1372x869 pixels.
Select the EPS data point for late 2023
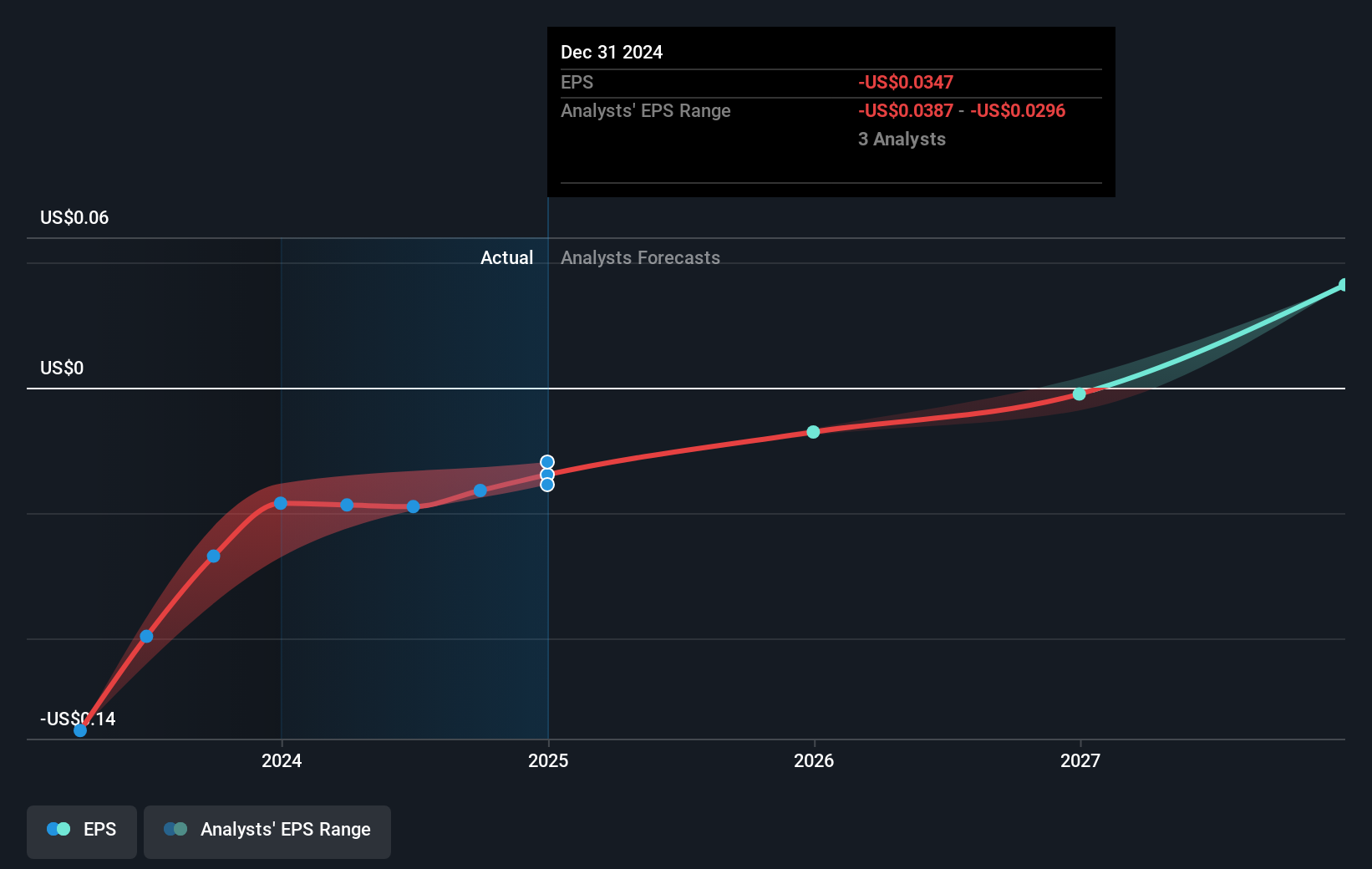[x=214, y=556]
